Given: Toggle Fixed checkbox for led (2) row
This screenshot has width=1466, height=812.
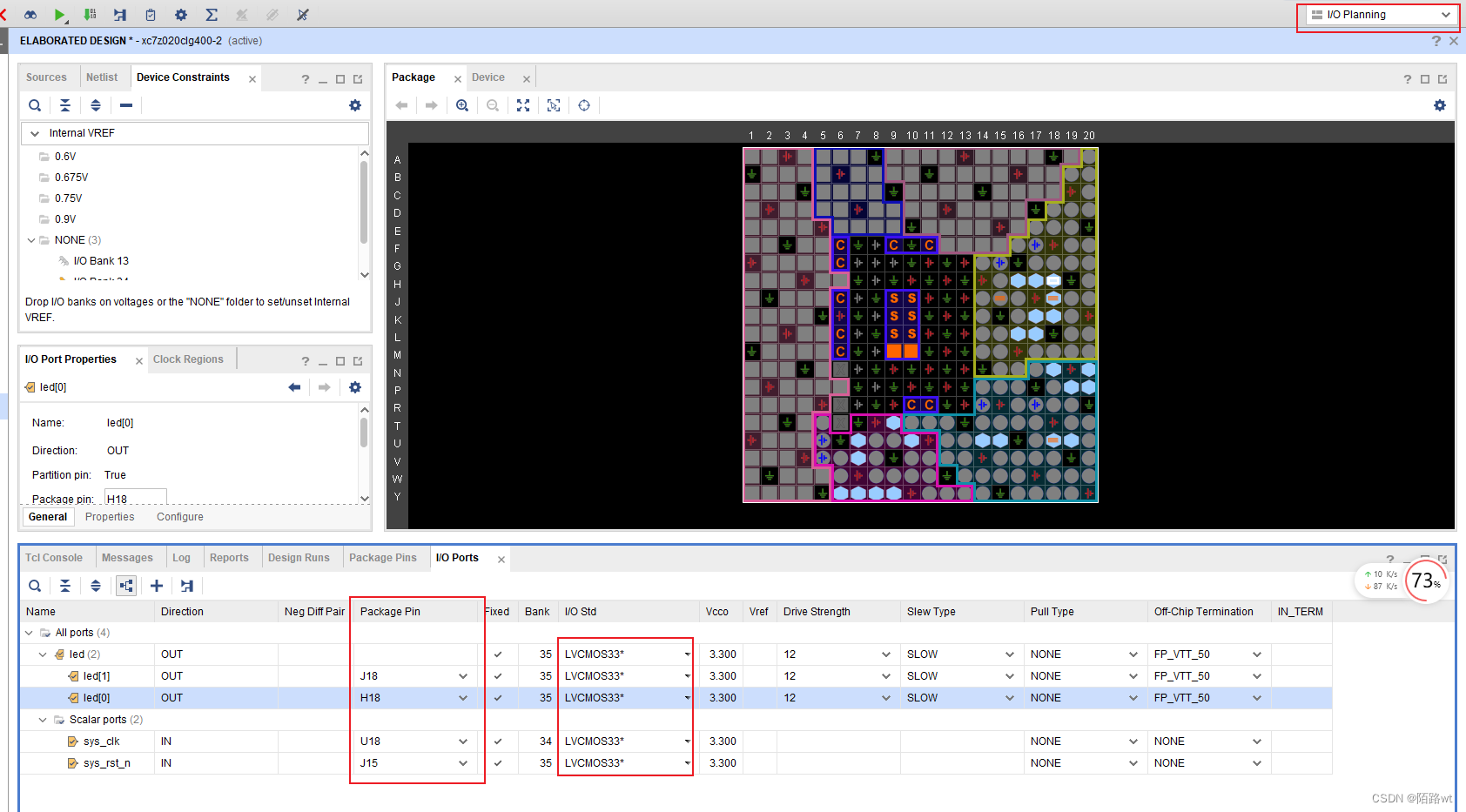Looking at the screenshot, I should click(498, 654).
